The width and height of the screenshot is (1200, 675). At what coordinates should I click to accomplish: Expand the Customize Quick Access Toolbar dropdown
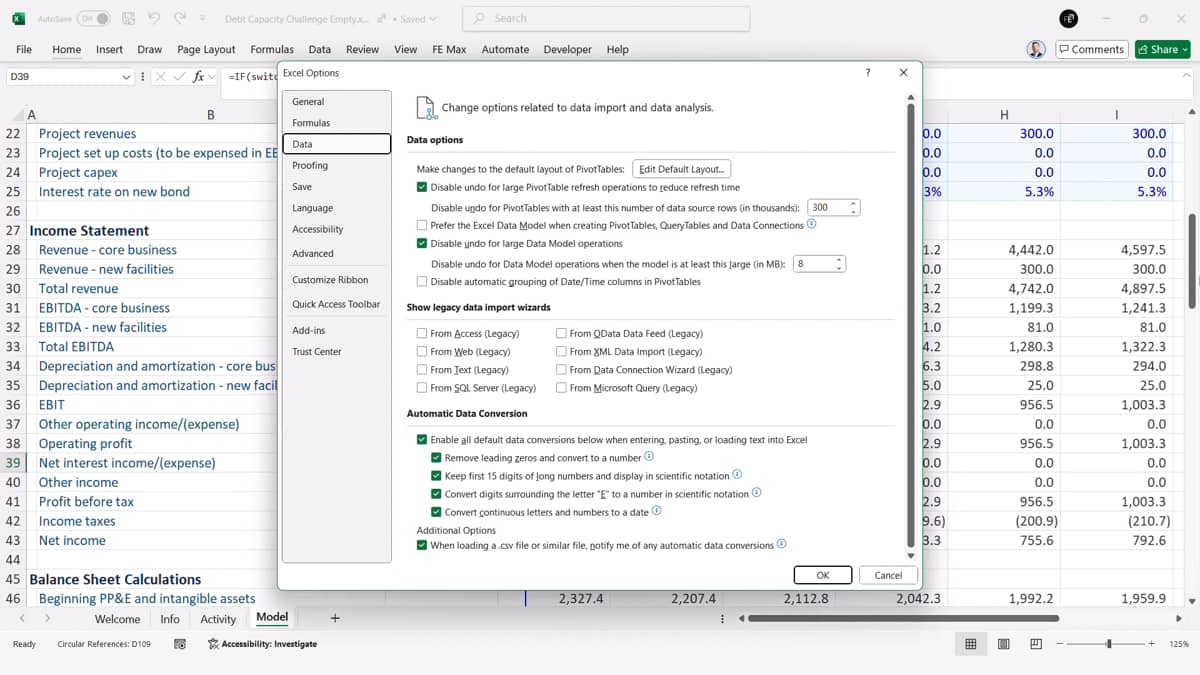(x=203, y=18)
